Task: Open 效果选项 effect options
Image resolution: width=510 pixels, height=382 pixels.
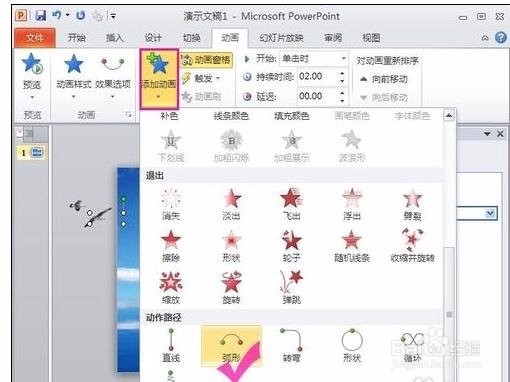Action: (113, 76)
